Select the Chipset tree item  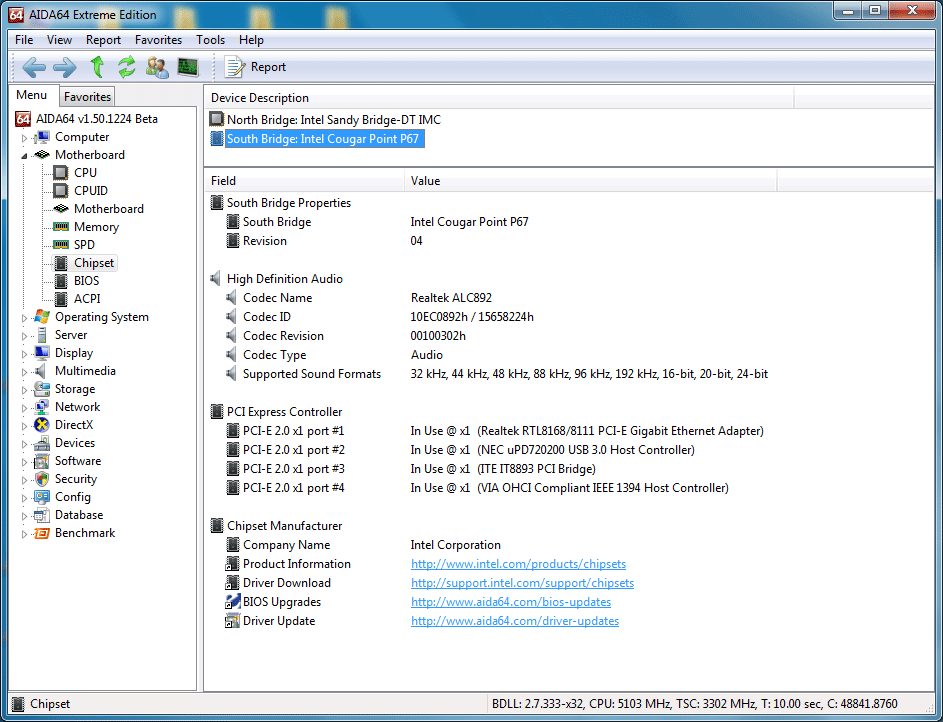(x=84, y=263)
